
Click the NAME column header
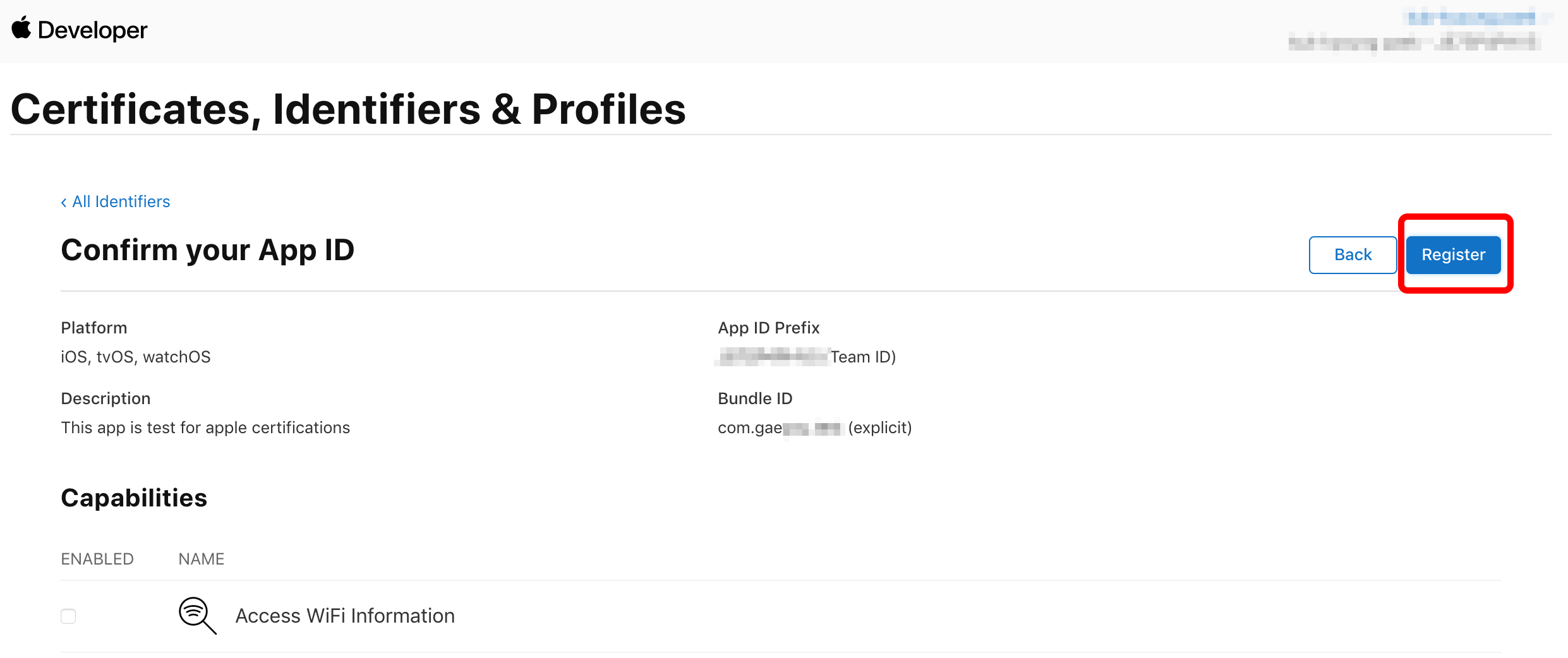[202, 559]
